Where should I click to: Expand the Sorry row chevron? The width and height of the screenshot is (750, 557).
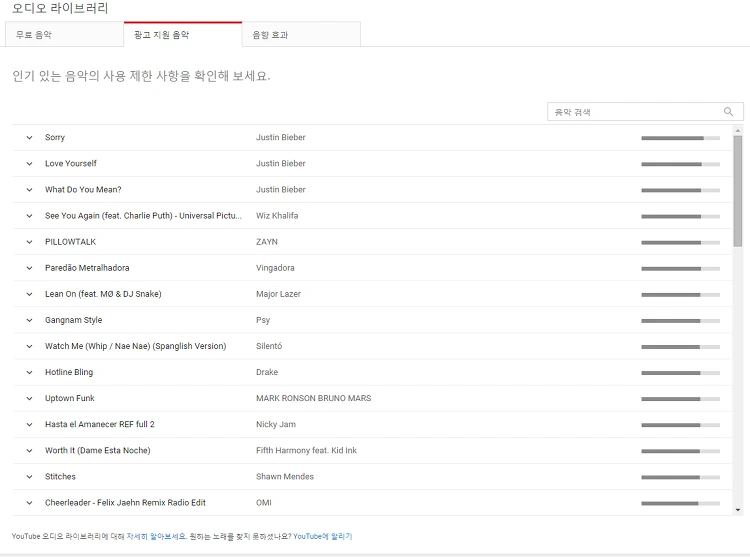click(29, 138)
